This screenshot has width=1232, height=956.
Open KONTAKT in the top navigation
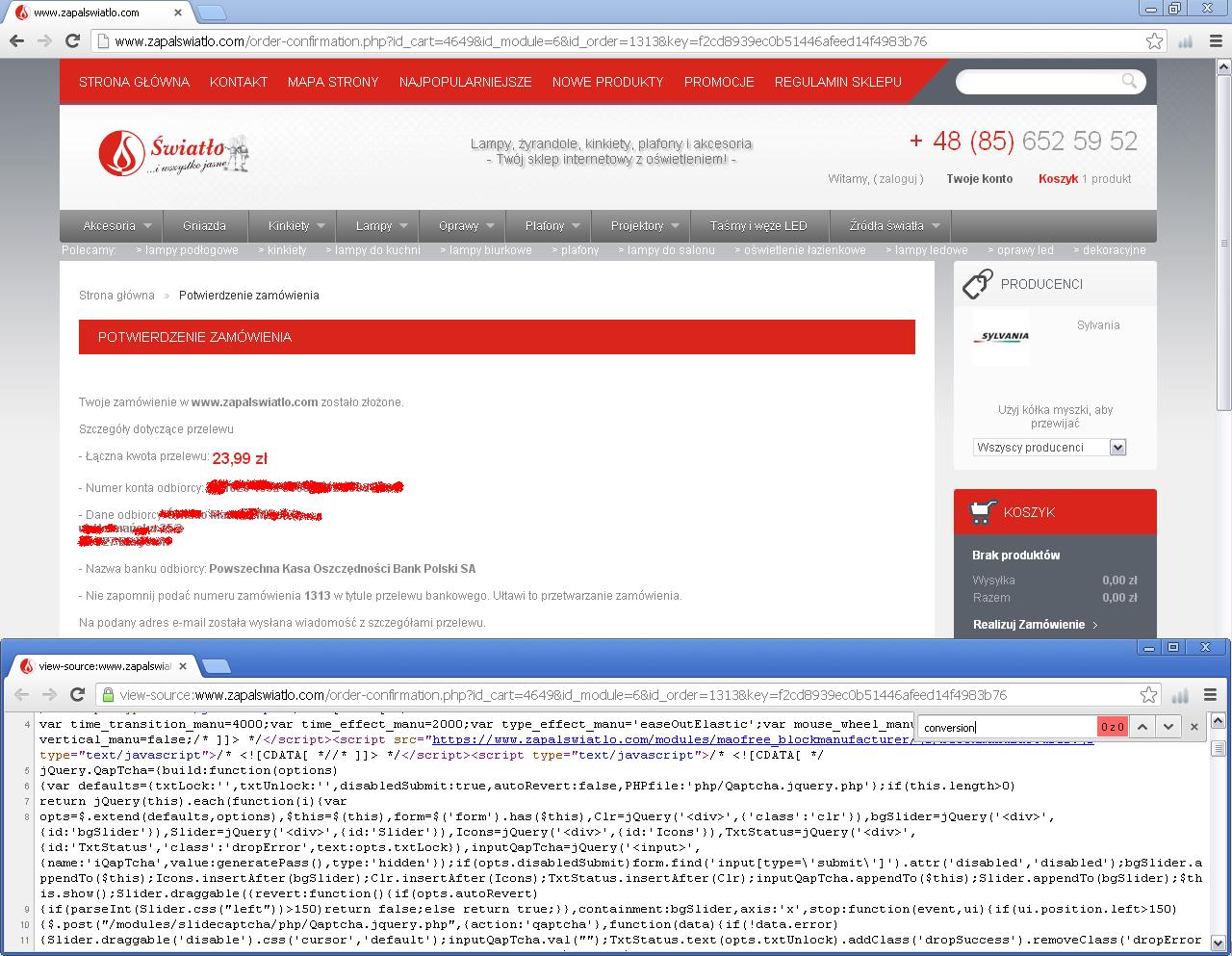pos(239,82)
